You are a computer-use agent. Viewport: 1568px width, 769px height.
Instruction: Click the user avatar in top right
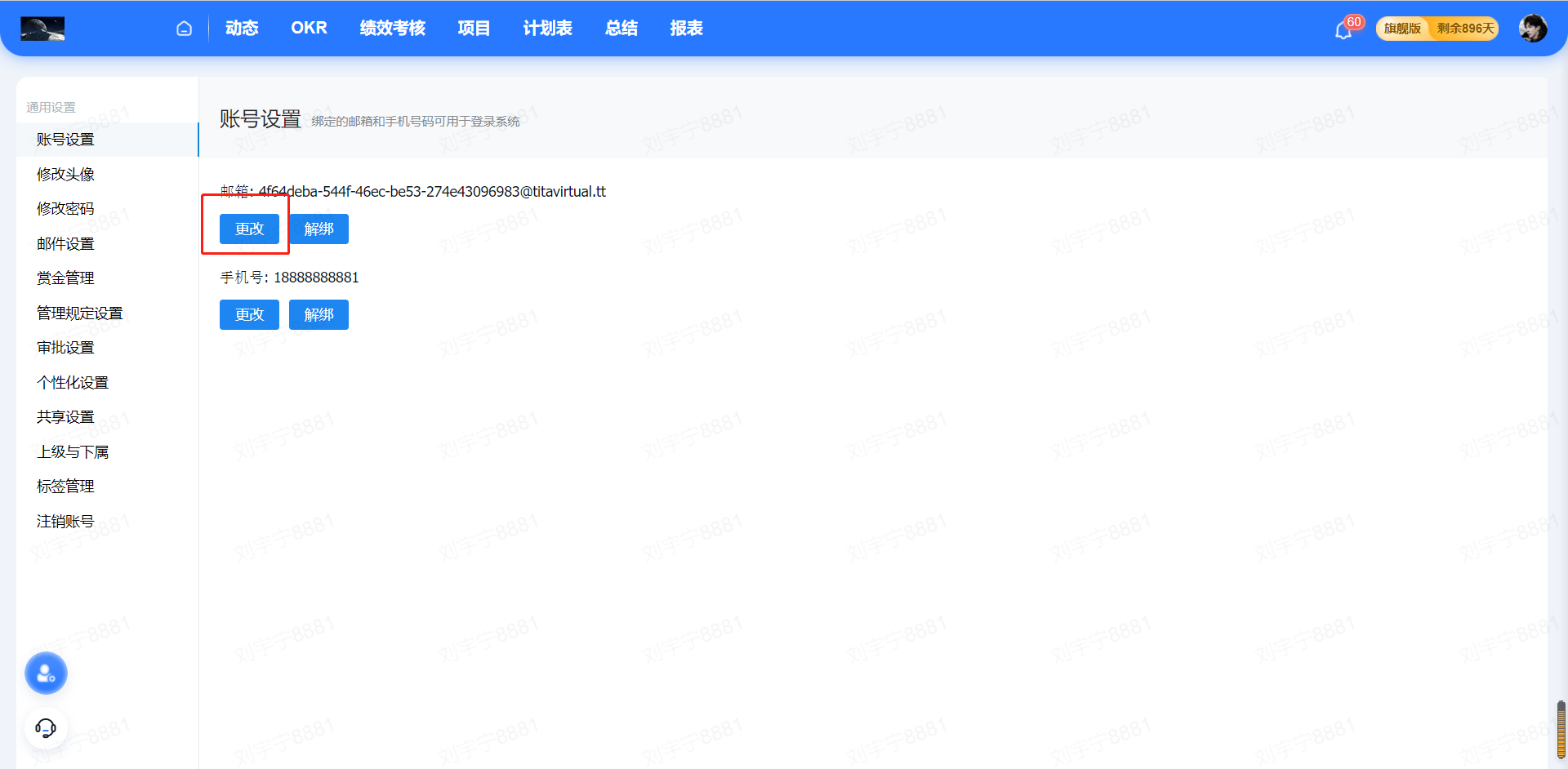click(1532, 29)
